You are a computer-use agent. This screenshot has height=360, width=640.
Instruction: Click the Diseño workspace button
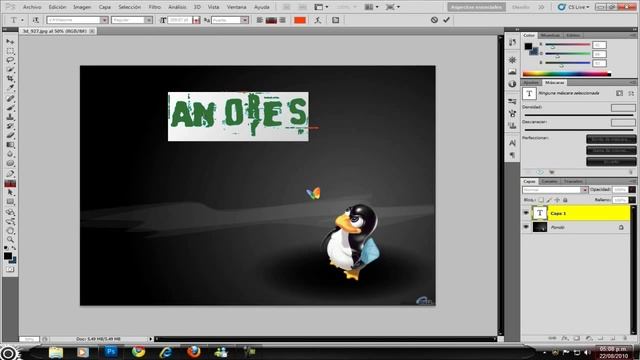point(521,7)
